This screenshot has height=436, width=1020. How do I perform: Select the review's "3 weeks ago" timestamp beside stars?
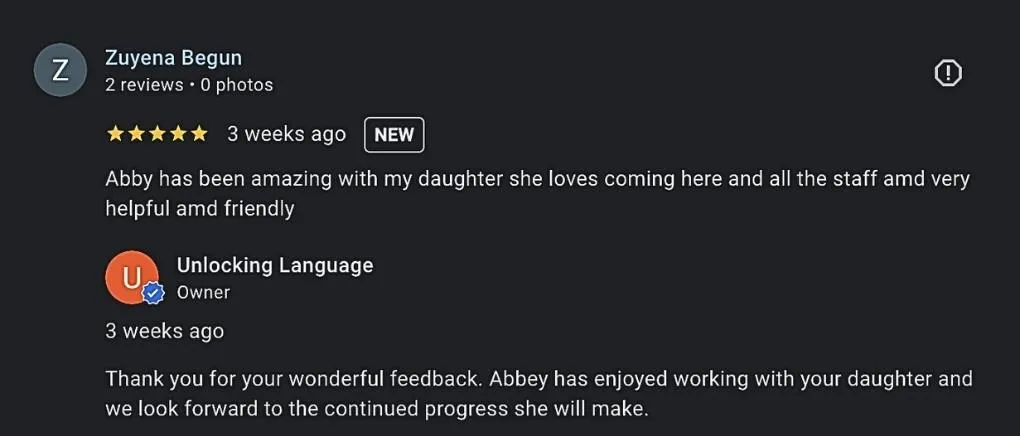pyautogui.click(x=287, y=134)
